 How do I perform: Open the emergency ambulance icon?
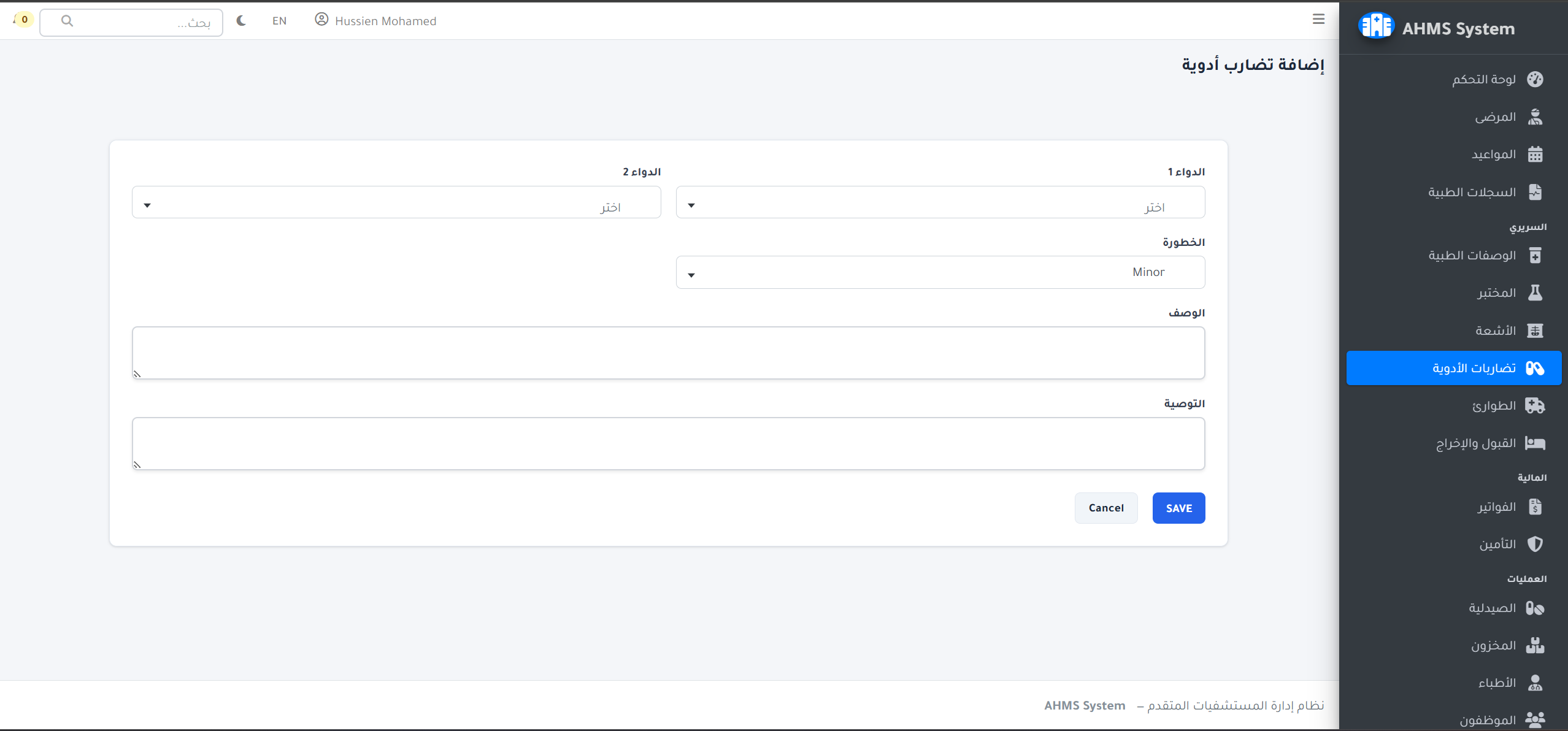click(1534, 405)
